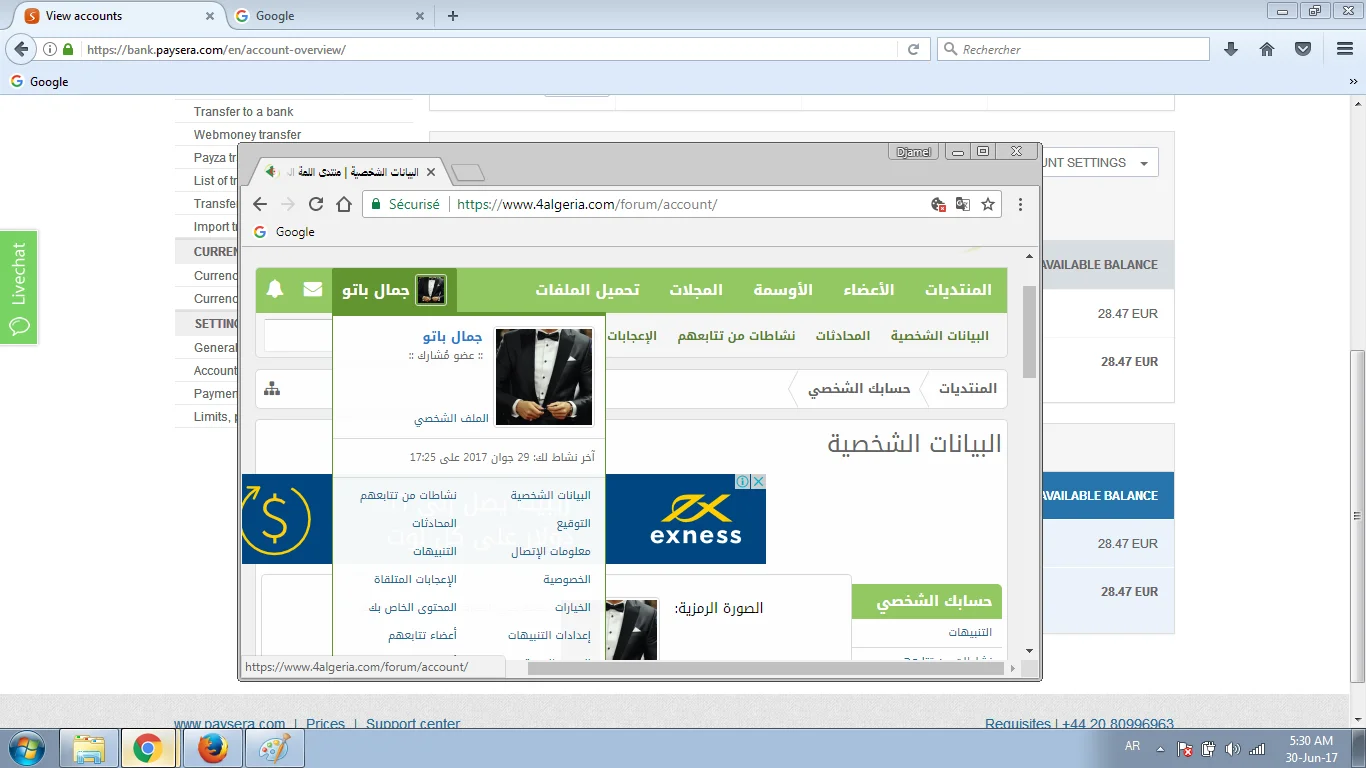Screen dimensions: 1366x768
Task: Expand the account settings dropdown on Paysera
Action: coord(1095,163)
